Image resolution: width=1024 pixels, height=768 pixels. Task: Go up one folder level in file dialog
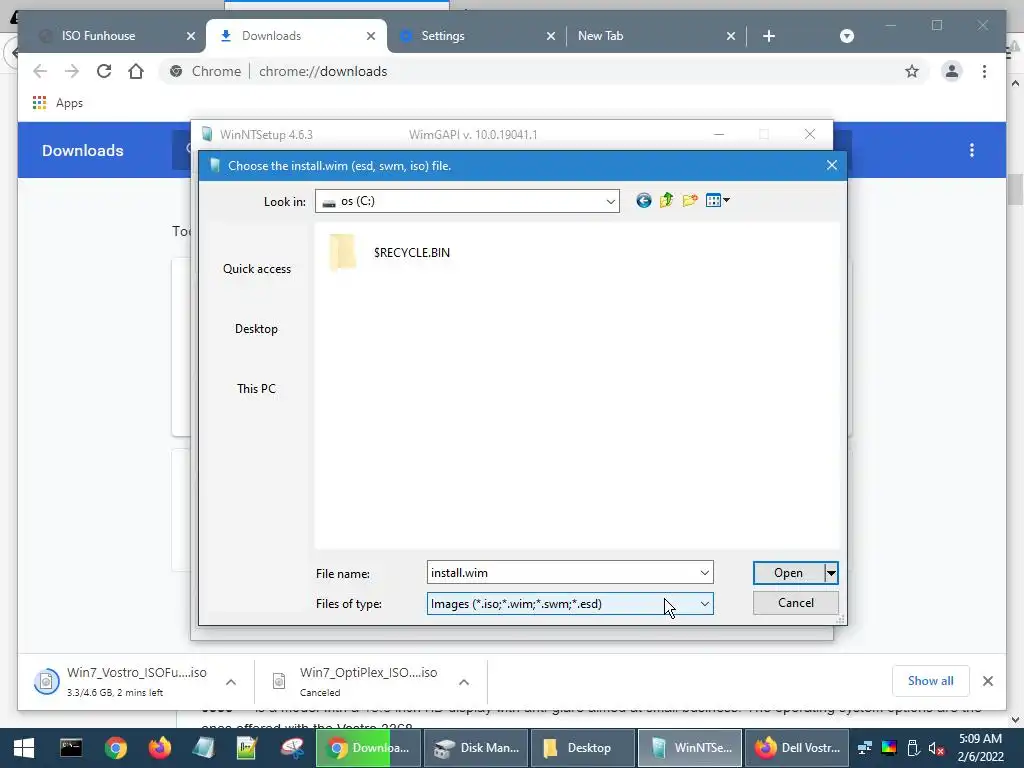click(666, 200)
